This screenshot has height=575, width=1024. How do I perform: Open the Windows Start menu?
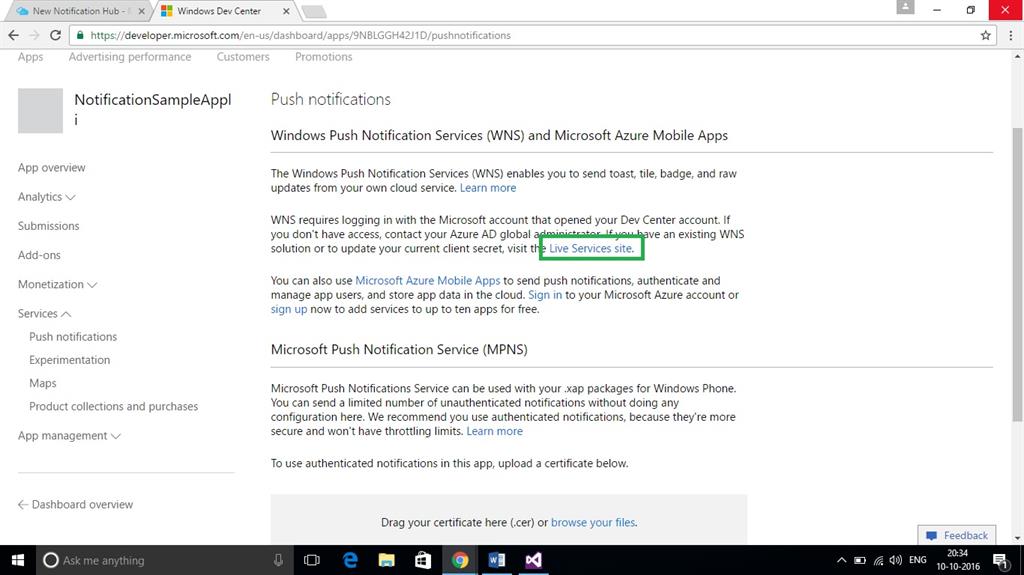pos(18,561)
